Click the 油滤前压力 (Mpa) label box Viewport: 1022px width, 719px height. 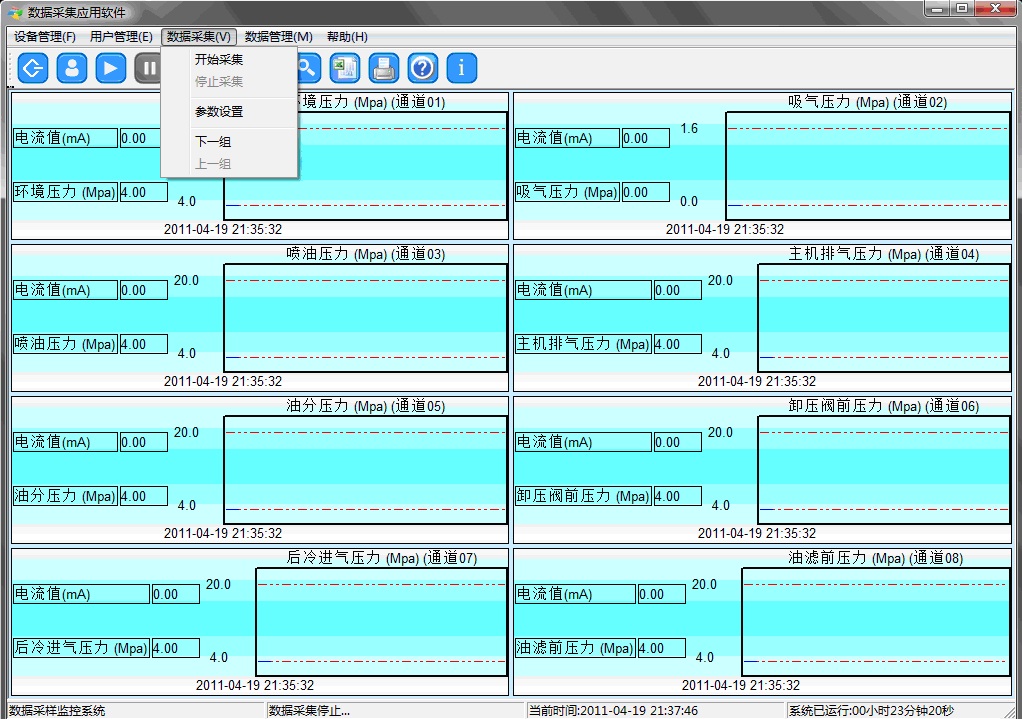(x=575, y=648)
